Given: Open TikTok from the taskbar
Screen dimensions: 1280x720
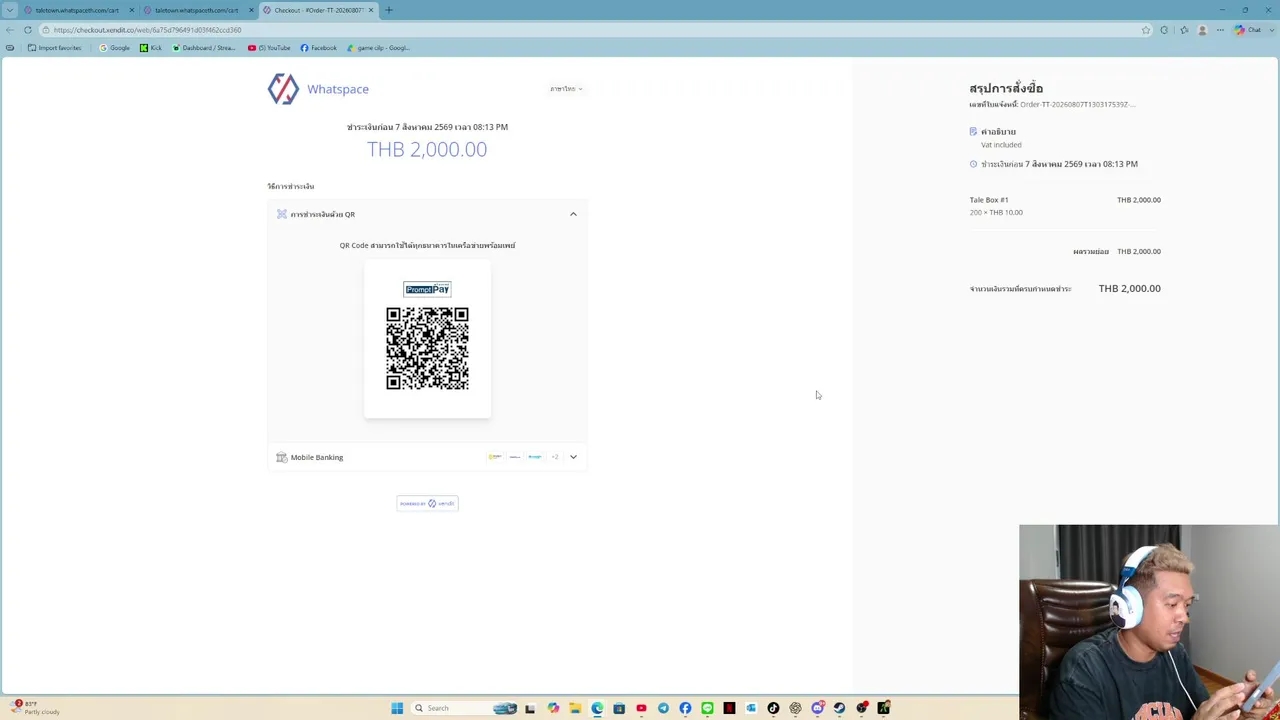Looking at the screenshot, I should coord(773,708).
